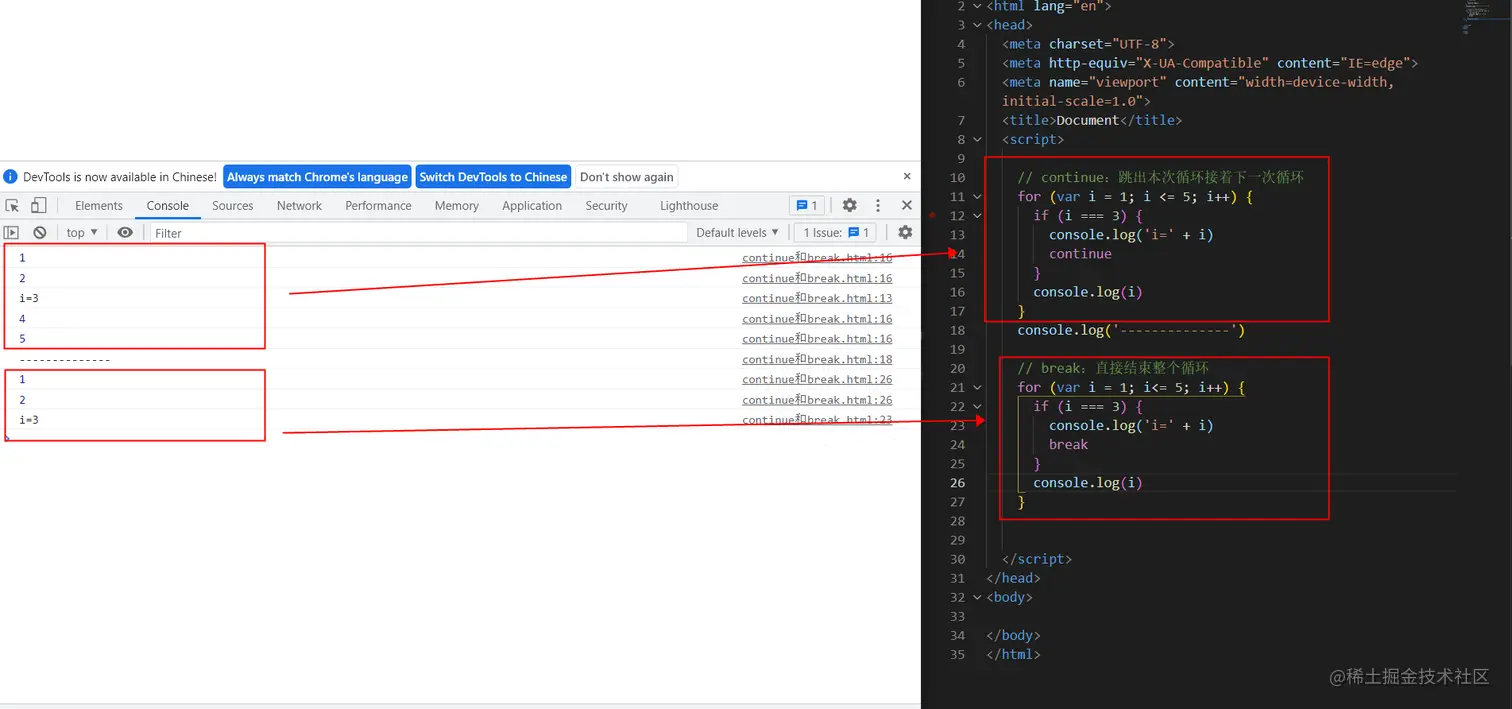Clear the console with the ban icon
1512x709 pixels.
click(40, 232)
